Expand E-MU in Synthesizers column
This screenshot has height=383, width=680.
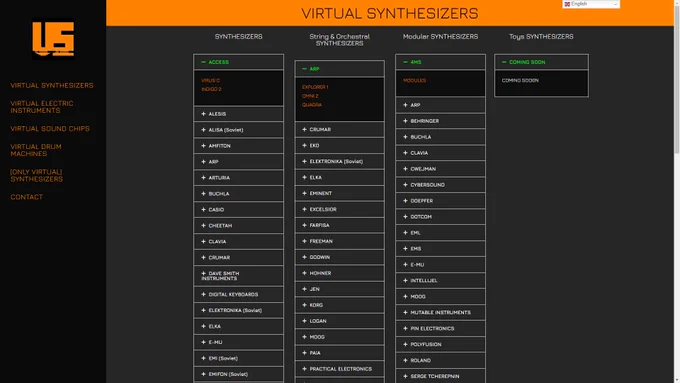(x=239, y=342)
